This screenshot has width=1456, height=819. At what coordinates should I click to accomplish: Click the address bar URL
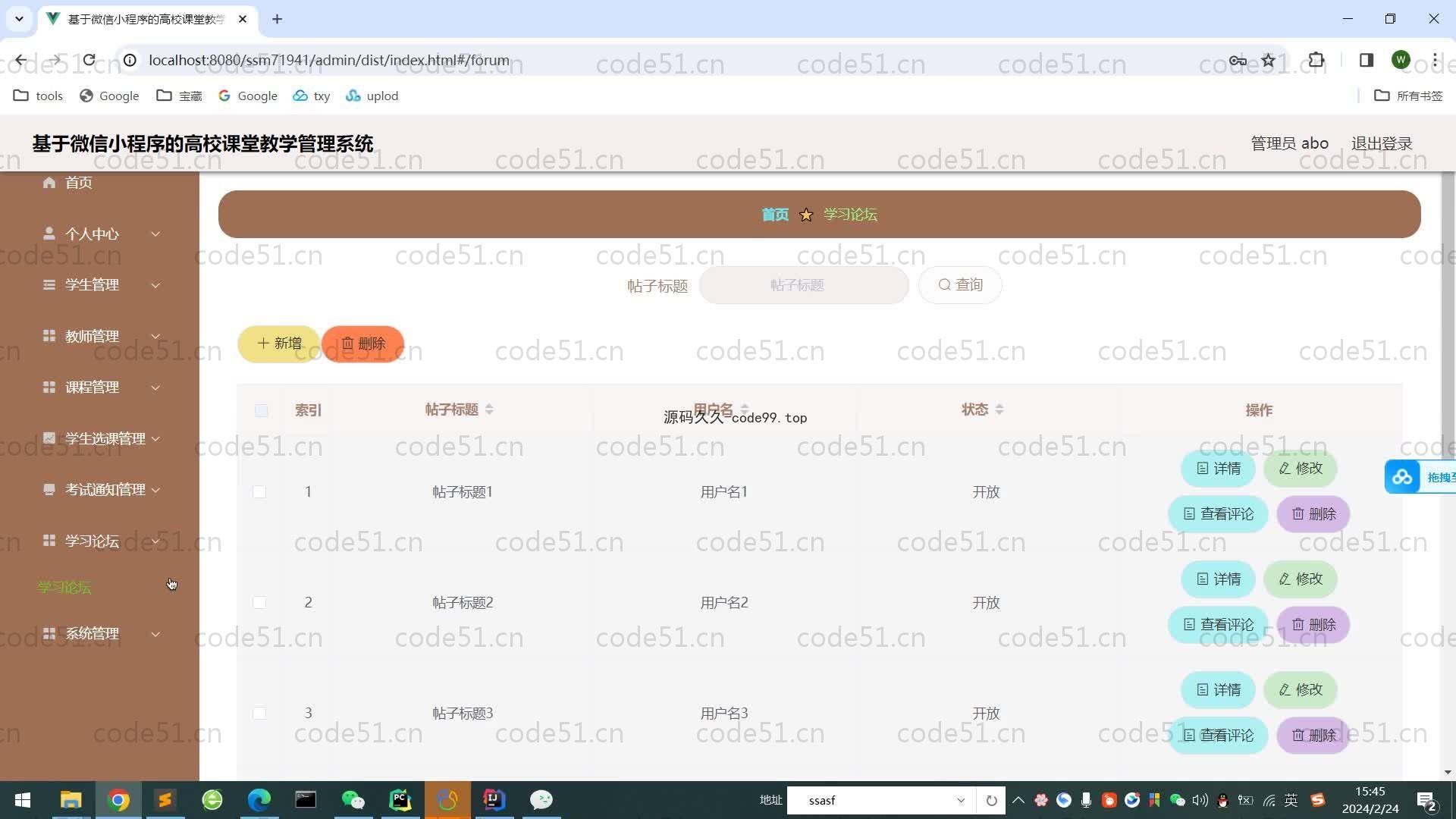pos(329,60)
